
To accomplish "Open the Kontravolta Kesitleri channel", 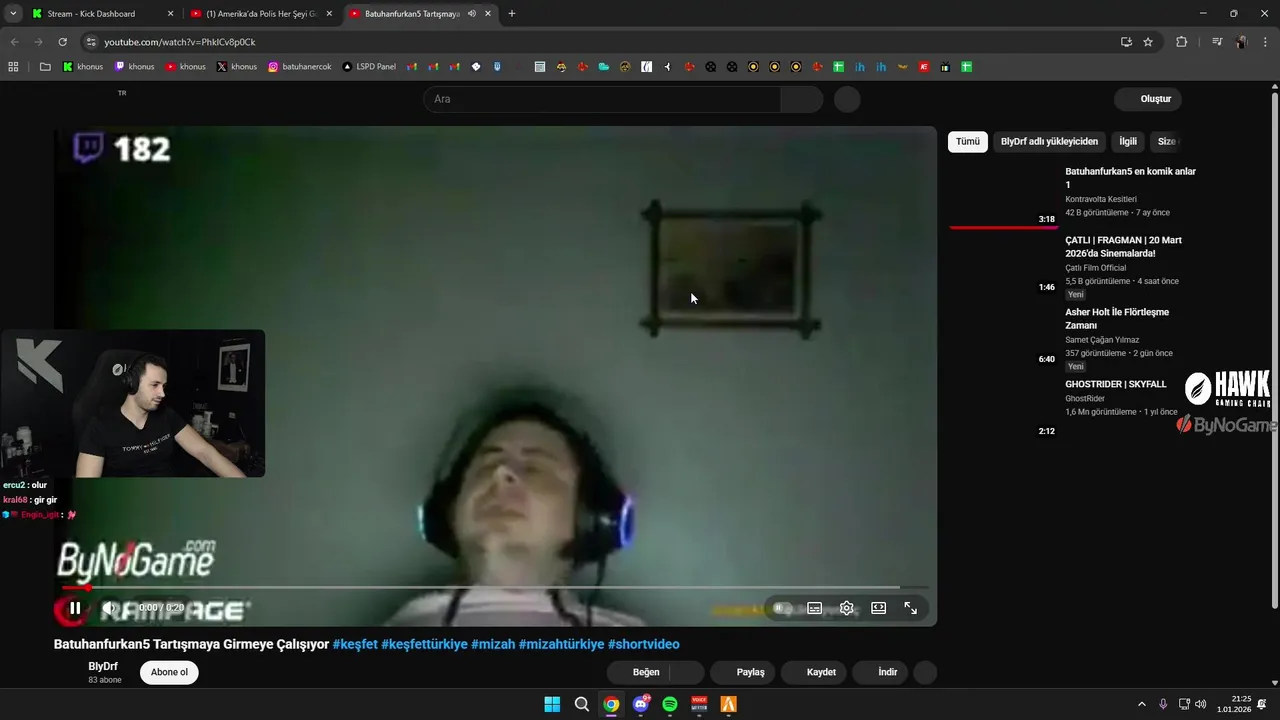I will coord(1101,199).
